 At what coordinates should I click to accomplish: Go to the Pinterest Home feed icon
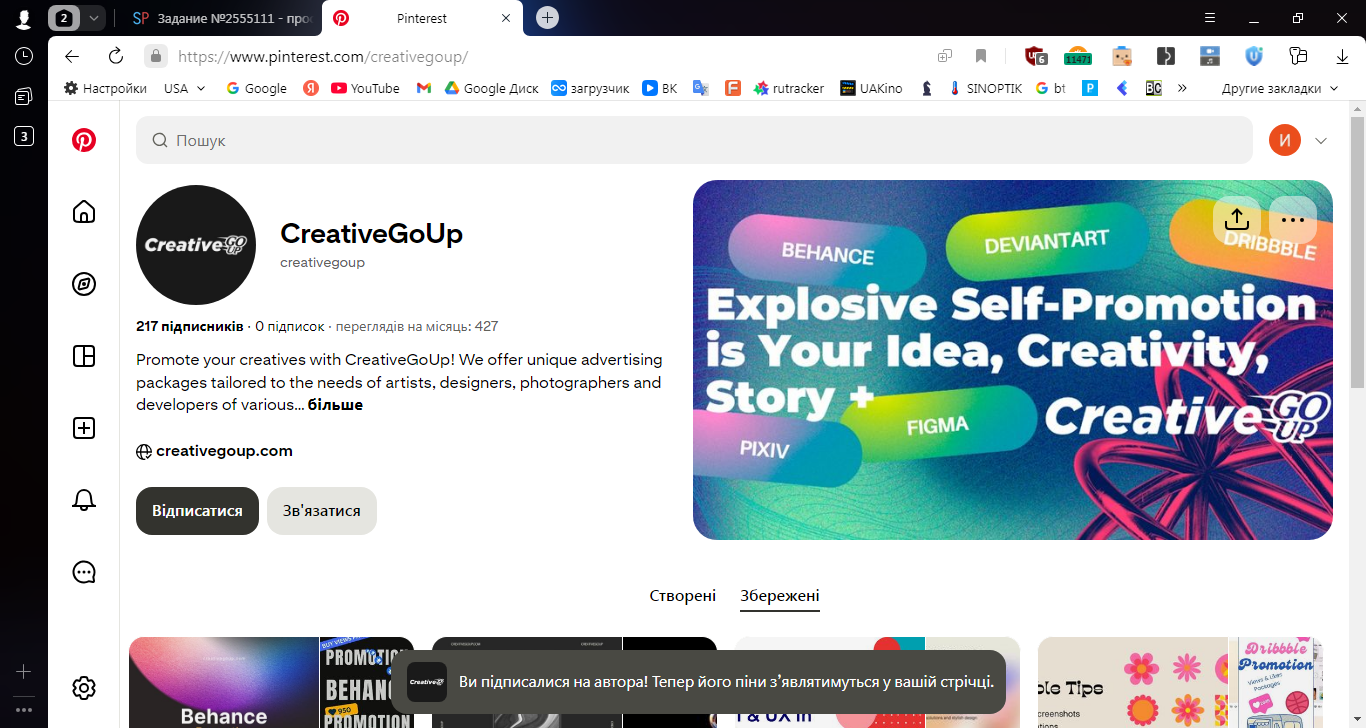(84, 211)
